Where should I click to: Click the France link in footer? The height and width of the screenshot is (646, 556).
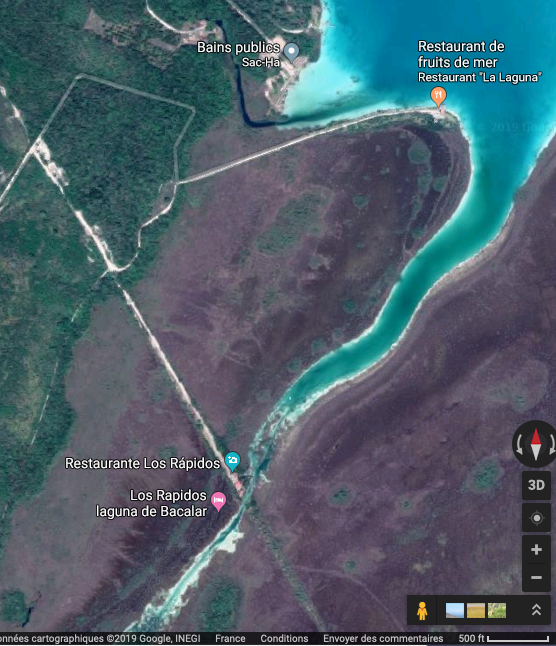click(230, 639)
